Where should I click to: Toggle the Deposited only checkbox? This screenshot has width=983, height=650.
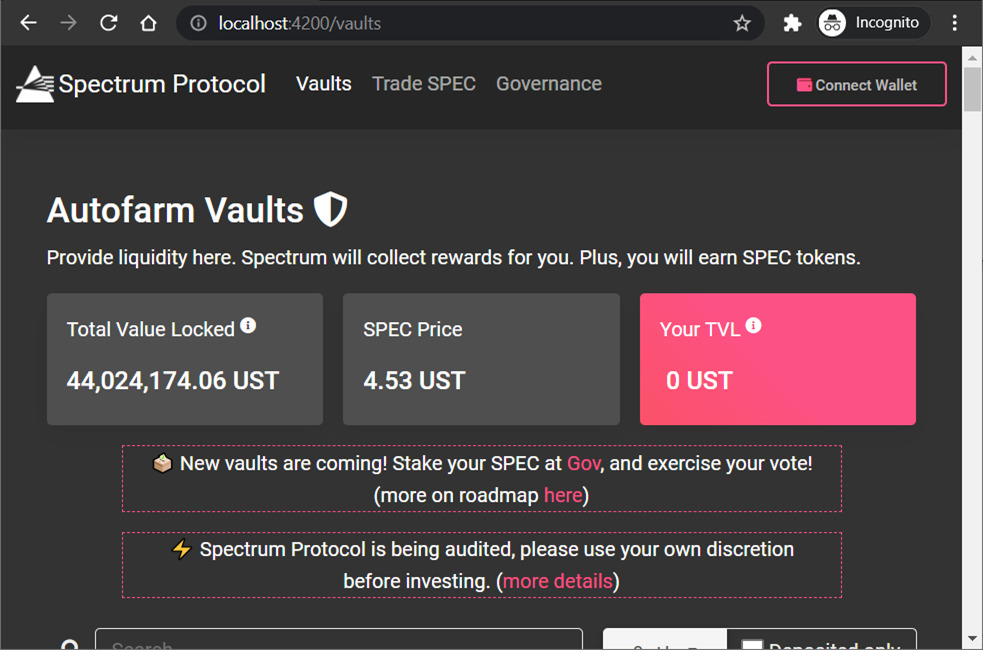click(752, 644)
